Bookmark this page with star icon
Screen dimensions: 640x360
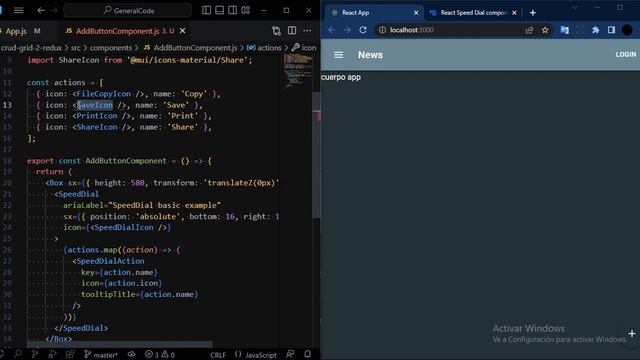pyautogui.click(x=545, y=30)
